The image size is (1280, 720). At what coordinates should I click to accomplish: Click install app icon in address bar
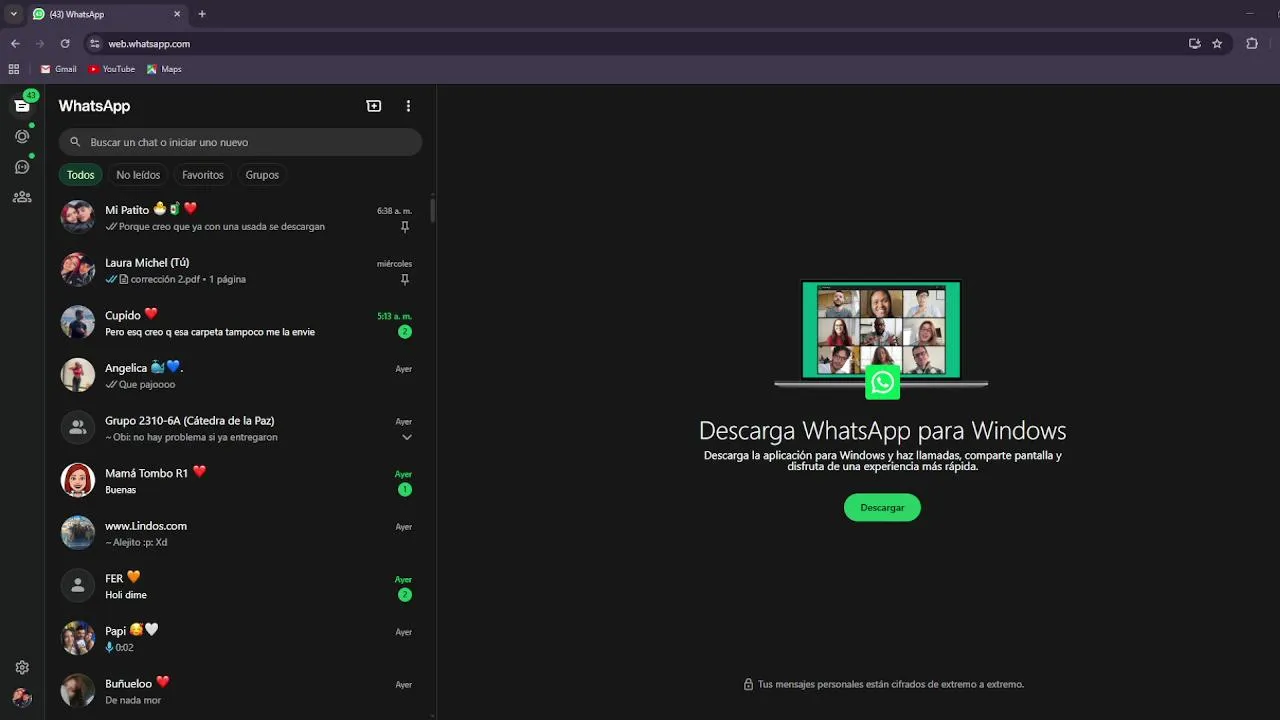[1194, 44]
